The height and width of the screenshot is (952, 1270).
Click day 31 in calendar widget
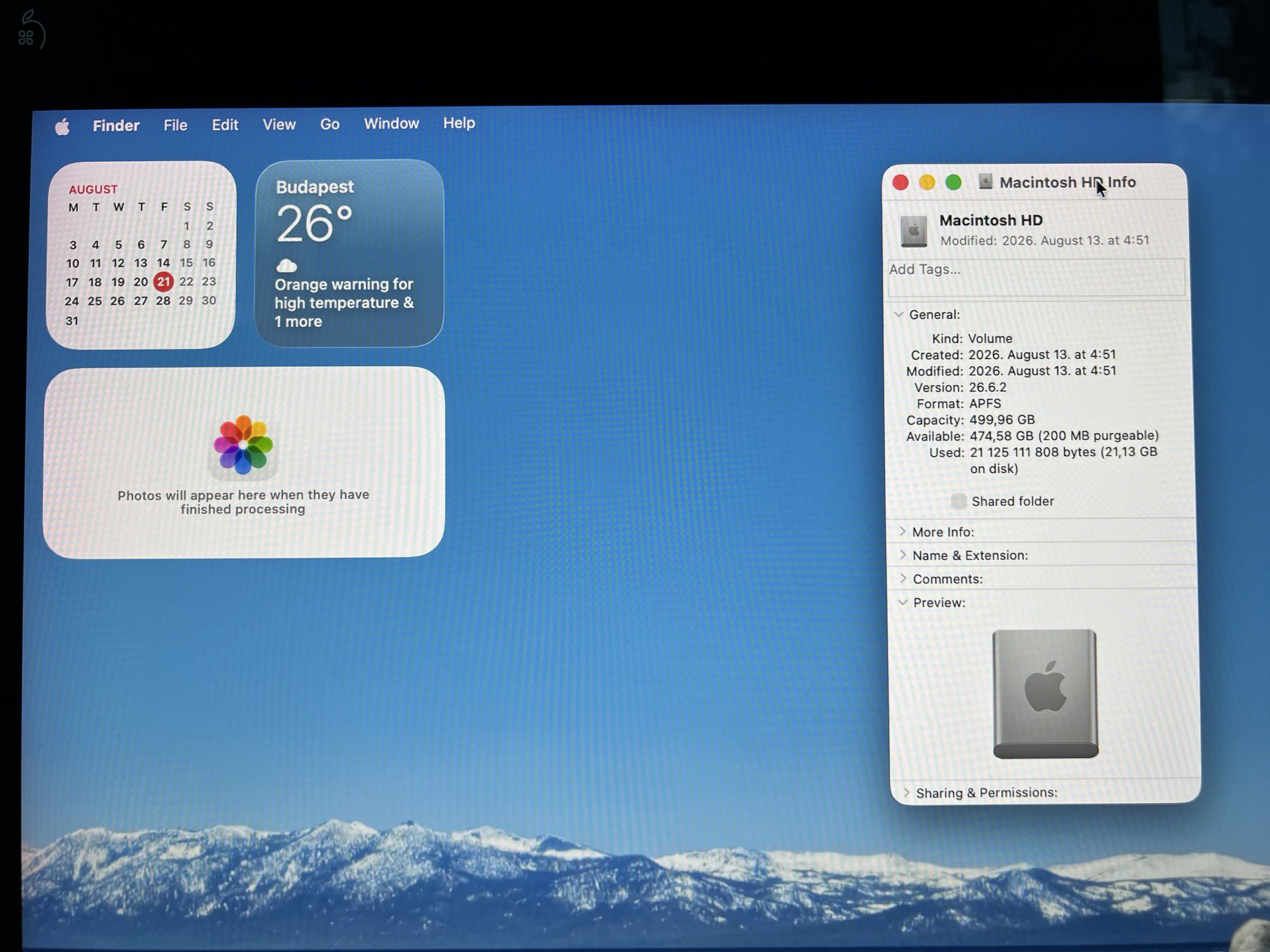(72, 321)
